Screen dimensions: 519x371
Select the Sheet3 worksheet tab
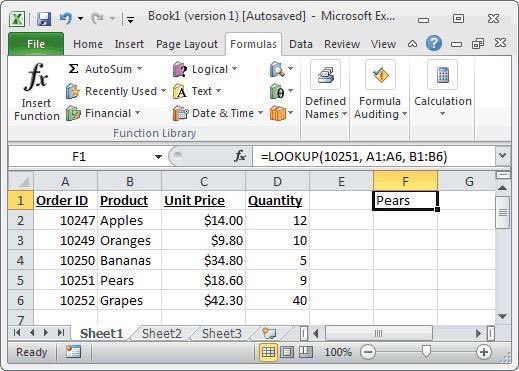222,333
